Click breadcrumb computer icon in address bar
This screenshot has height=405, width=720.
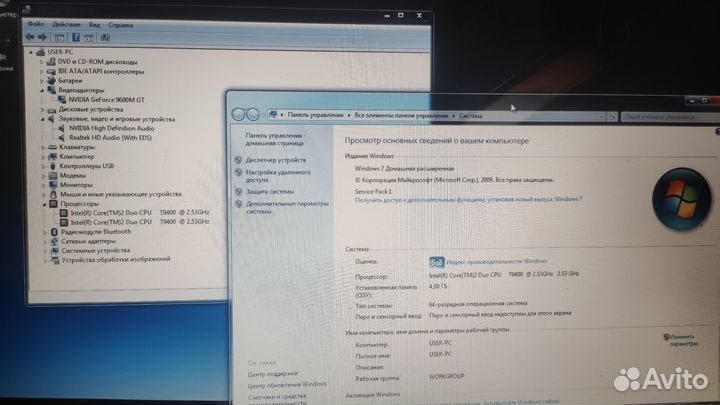tap(273, 115)
